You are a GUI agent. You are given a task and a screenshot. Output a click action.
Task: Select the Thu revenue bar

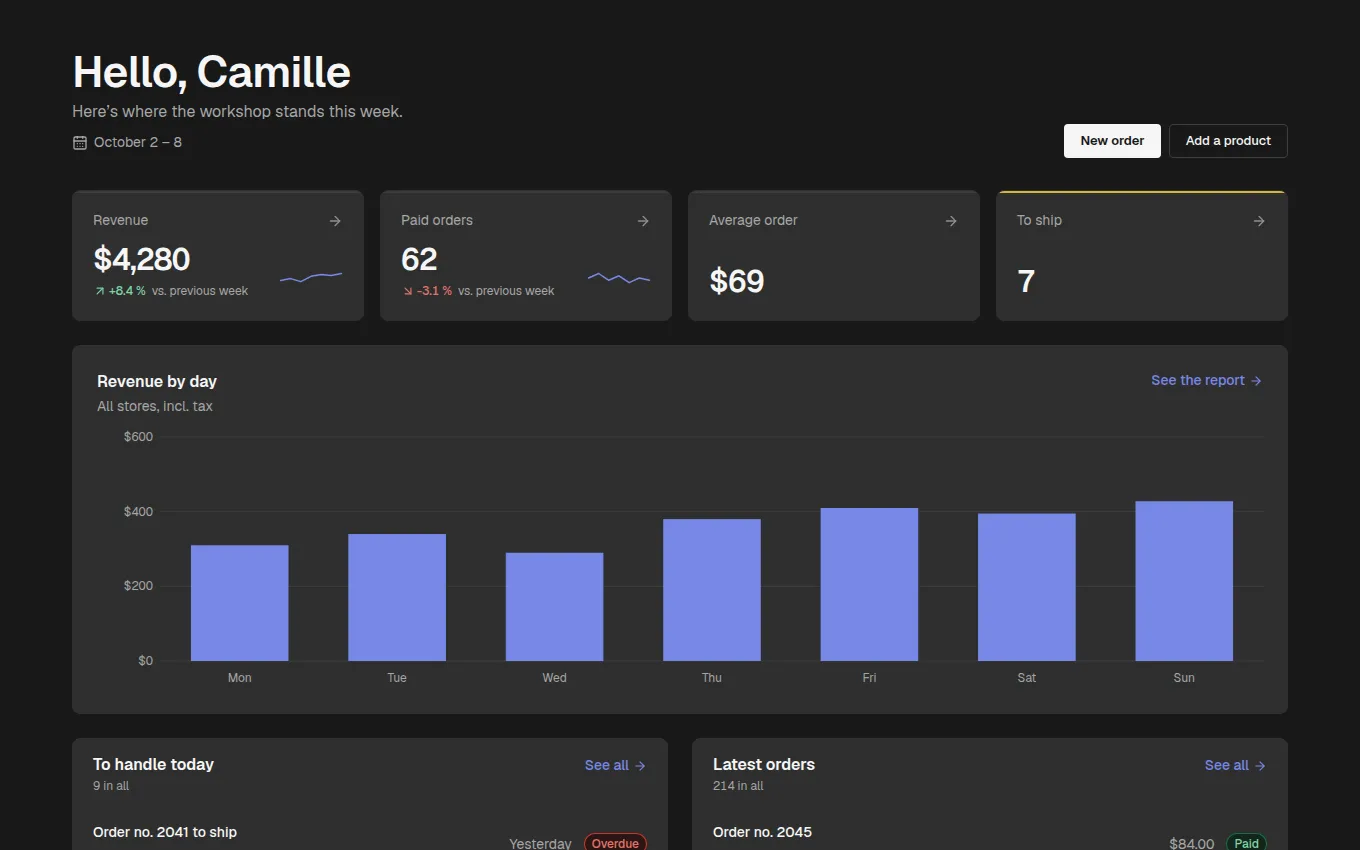tap(712, 590)
